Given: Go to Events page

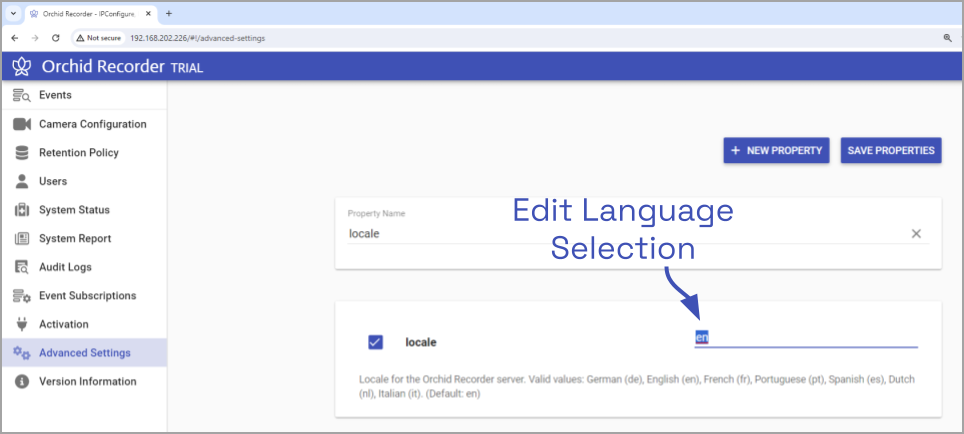Looking at the screenshot, I should tap(84, 95).
